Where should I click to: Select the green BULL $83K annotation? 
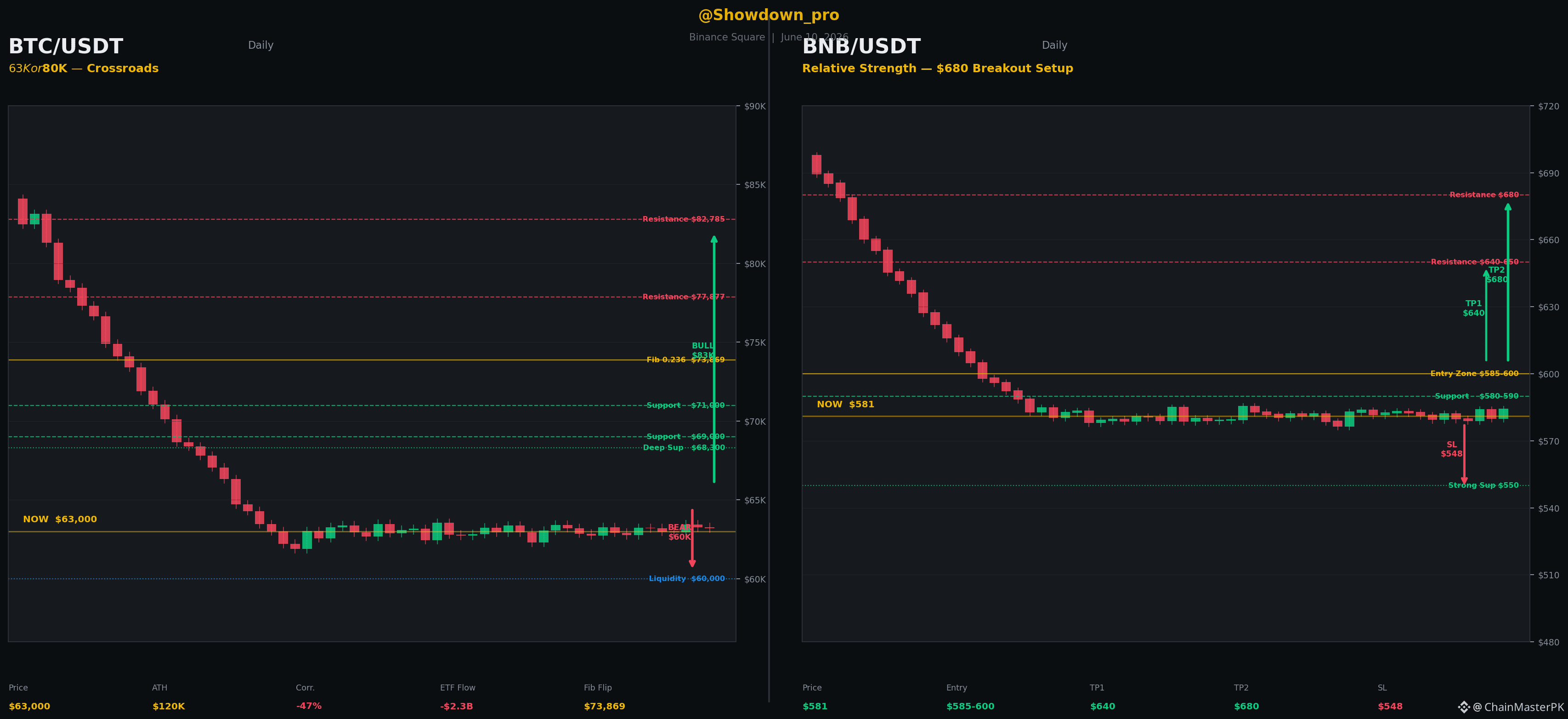(x=703, y=350)
